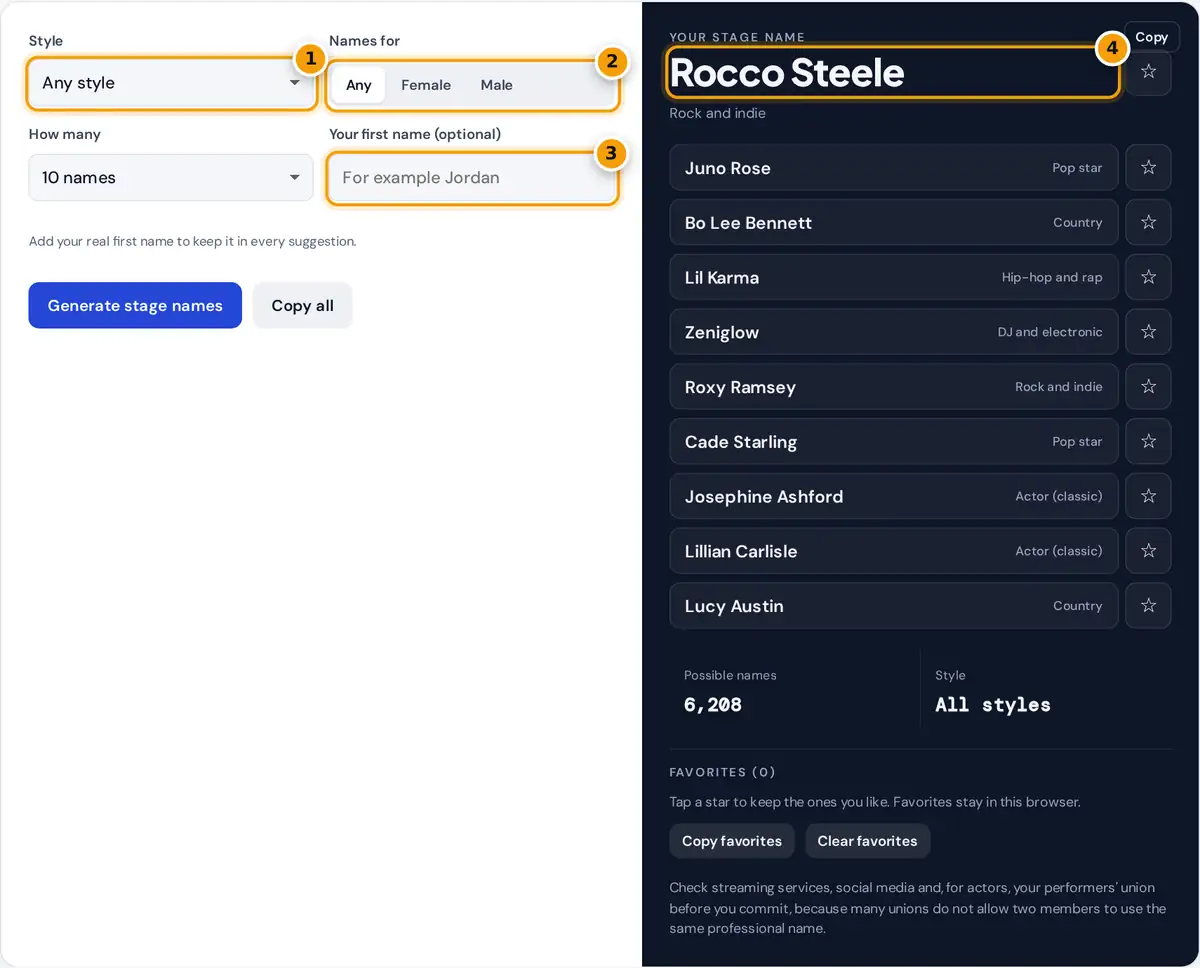Select the Lucy Austin row
The image size is (1200, 968).
[x=893, y=605]
